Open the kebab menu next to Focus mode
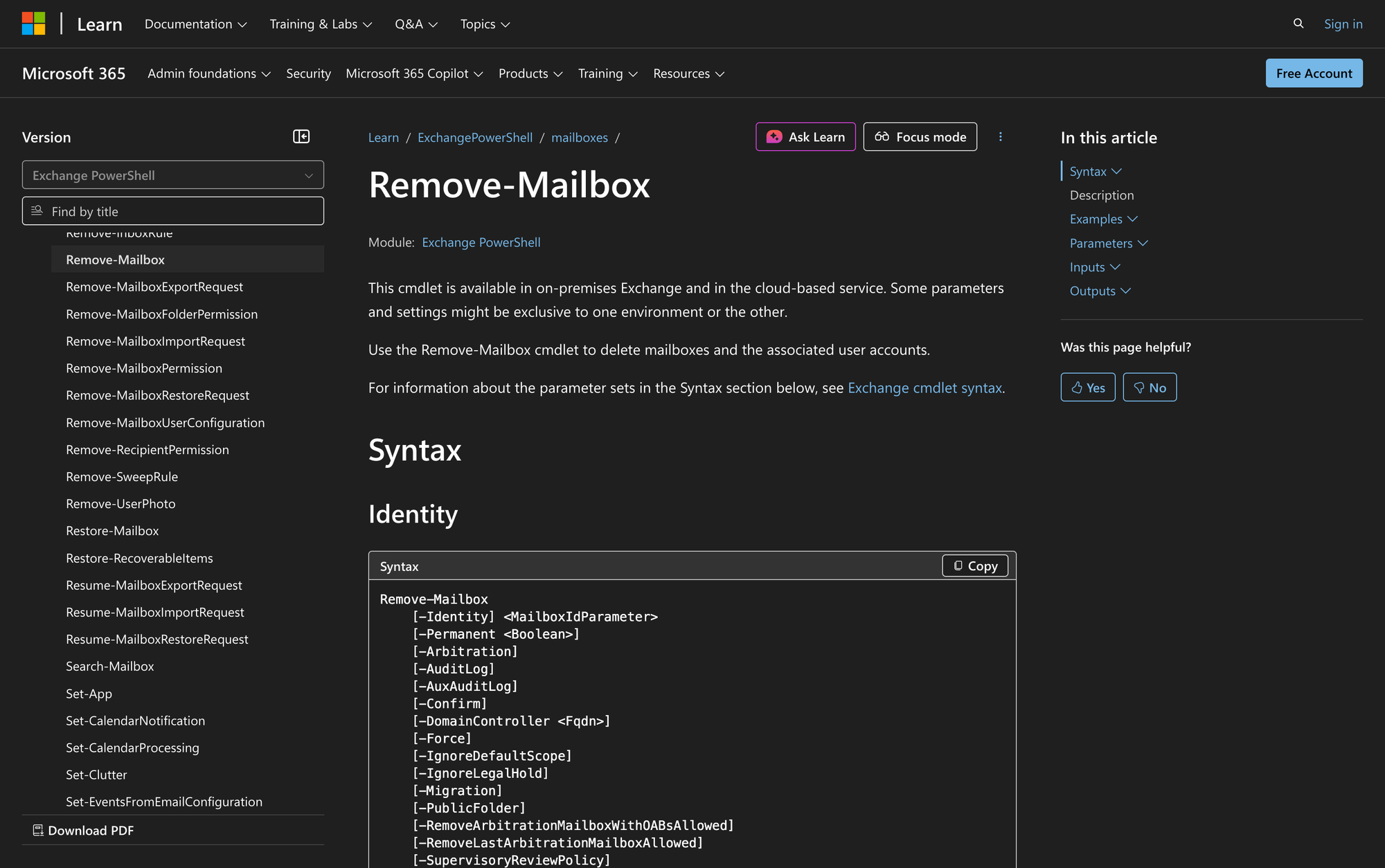The width and height of the screenshot is (1385, 868). click(x=1000, y=136)
